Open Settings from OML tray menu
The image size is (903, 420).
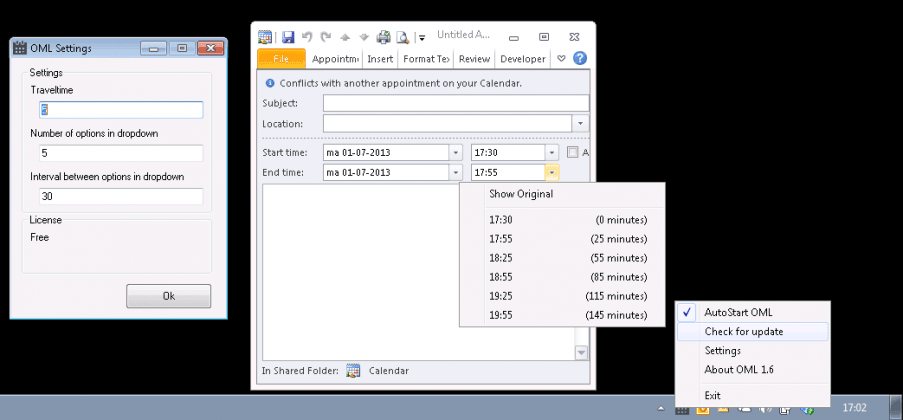point(753,350)
